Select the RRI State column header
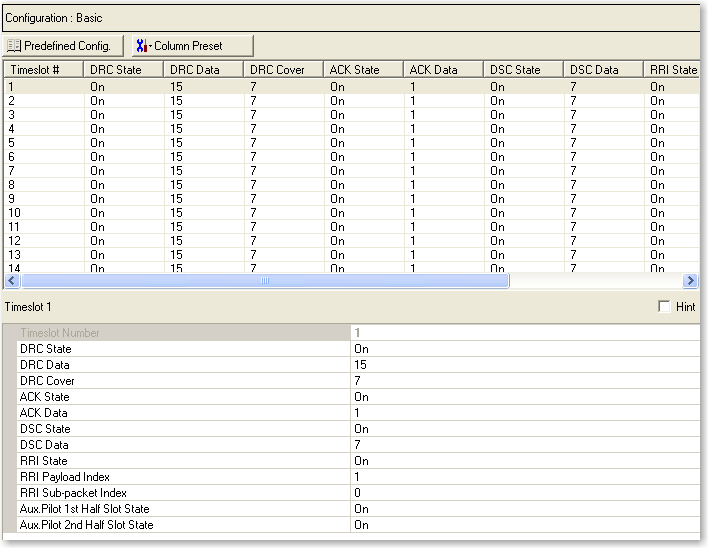The image size is (708, 548). pos(672,70)
